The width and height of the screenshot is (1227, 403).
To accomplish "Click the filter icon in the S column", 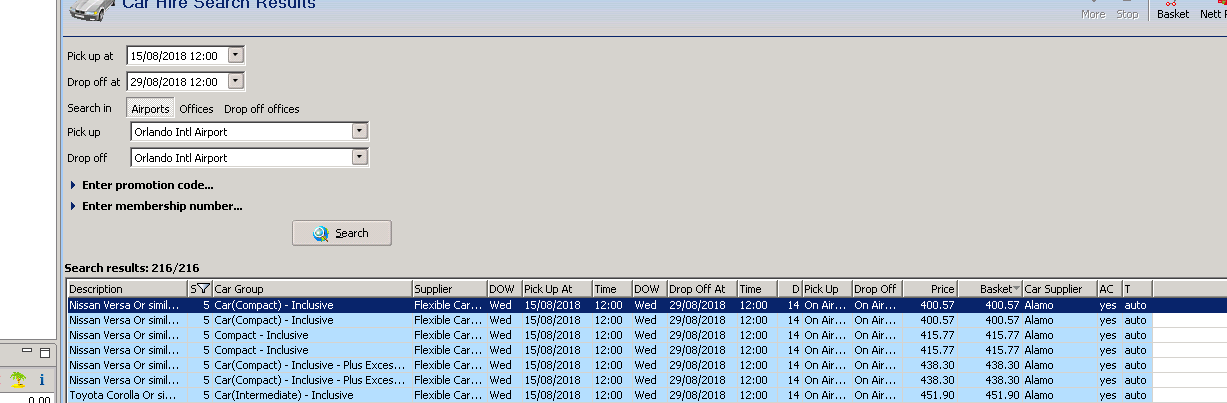I will (204, 289).
